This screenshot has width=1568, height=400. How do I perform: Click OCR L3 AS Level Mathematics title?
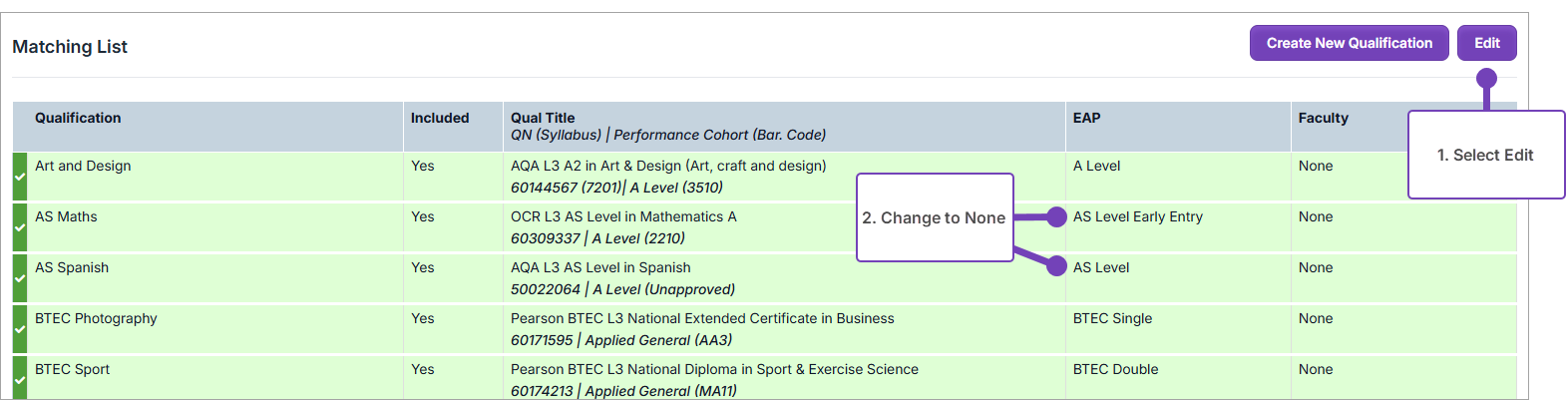(x=623, y=216)
